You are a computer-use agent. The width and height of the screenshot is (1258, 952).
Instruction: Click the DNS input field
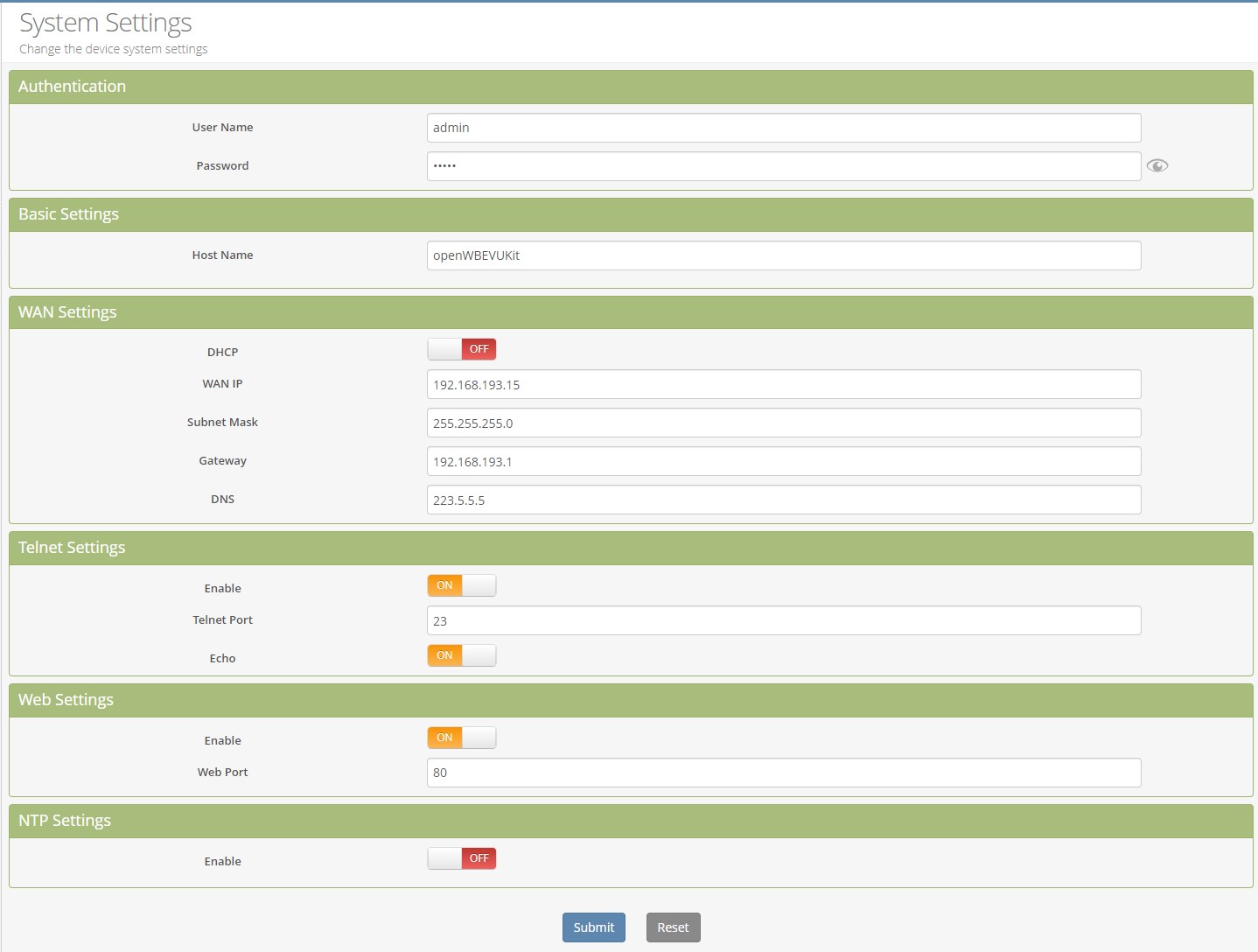tap(784, 500)
